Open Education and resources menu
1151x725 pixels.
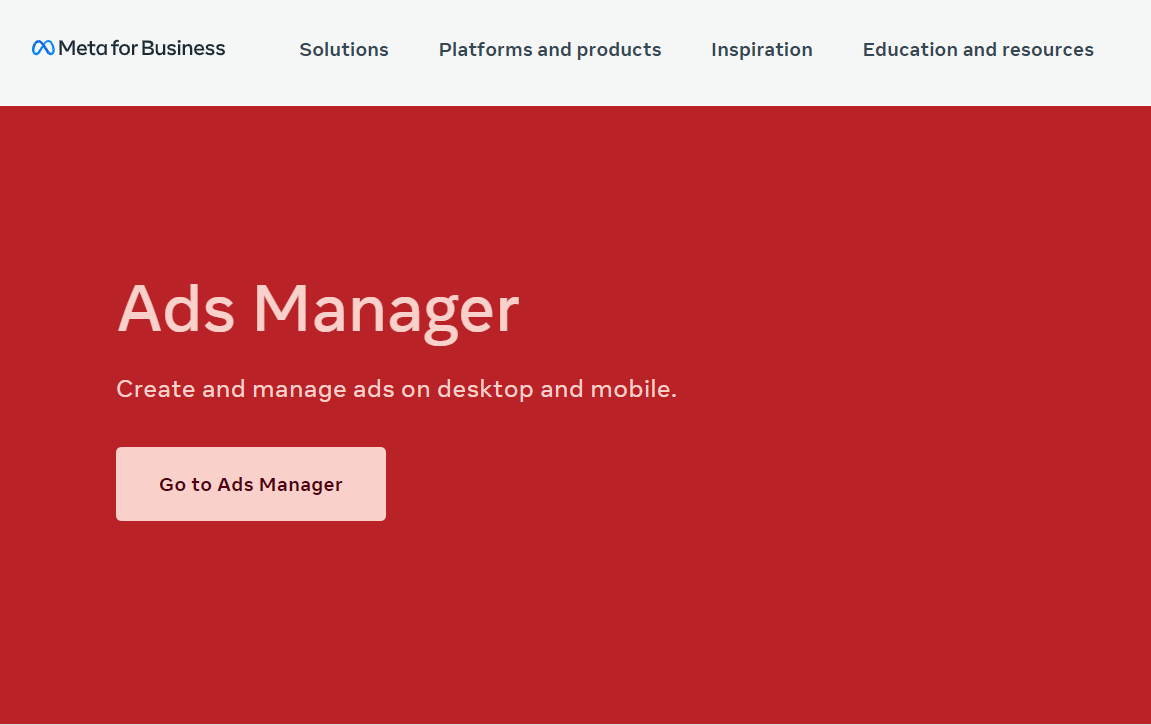(x=978, y=49)
